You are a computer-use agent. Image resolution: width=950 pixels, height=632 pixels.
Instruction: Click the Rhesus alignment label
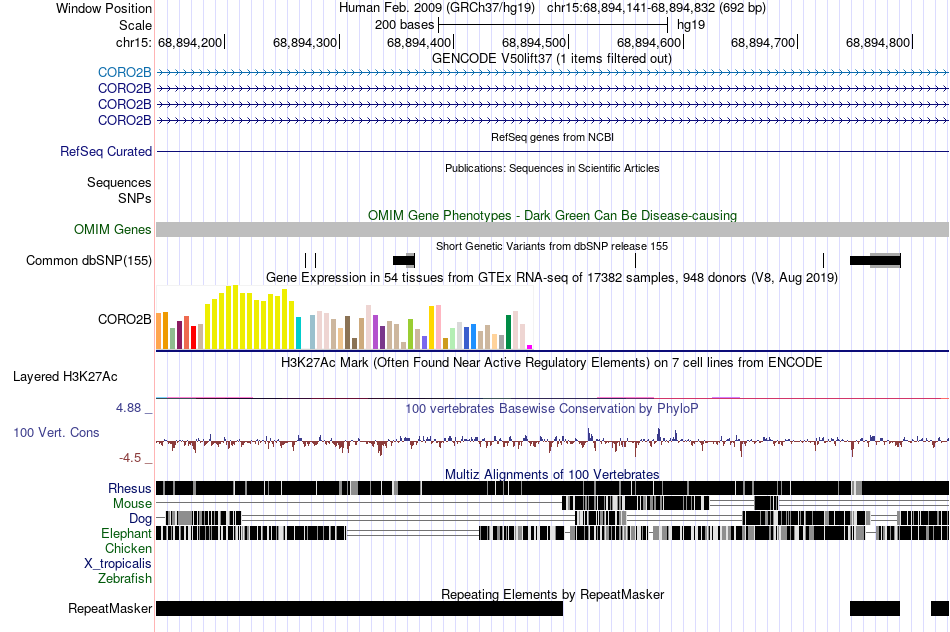tap(130, 488)
